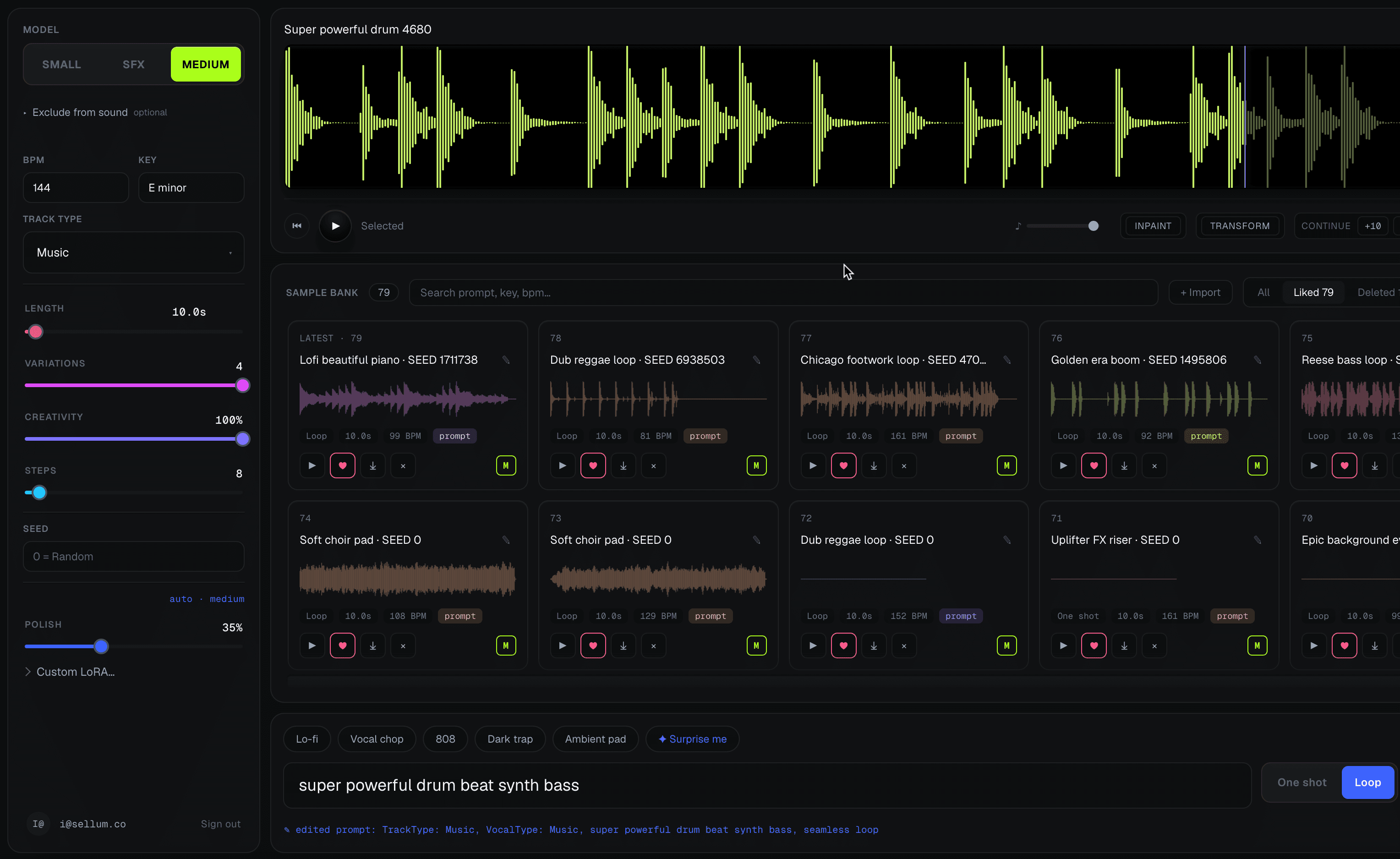Download the Golden era boom sample
This screenshot has width=1400, height=859.
1124,466
